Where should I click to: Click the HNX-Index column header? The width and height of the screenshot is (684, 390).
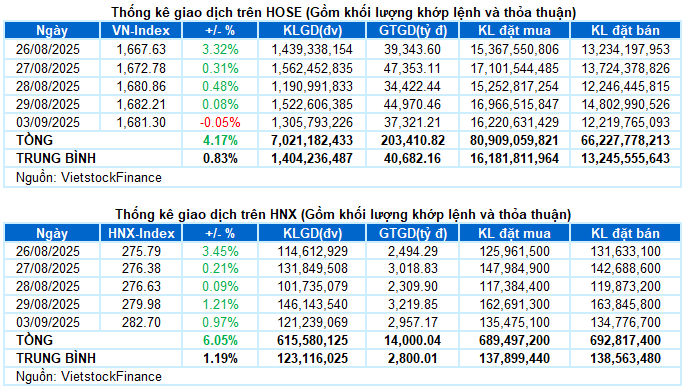coord(141,233)
